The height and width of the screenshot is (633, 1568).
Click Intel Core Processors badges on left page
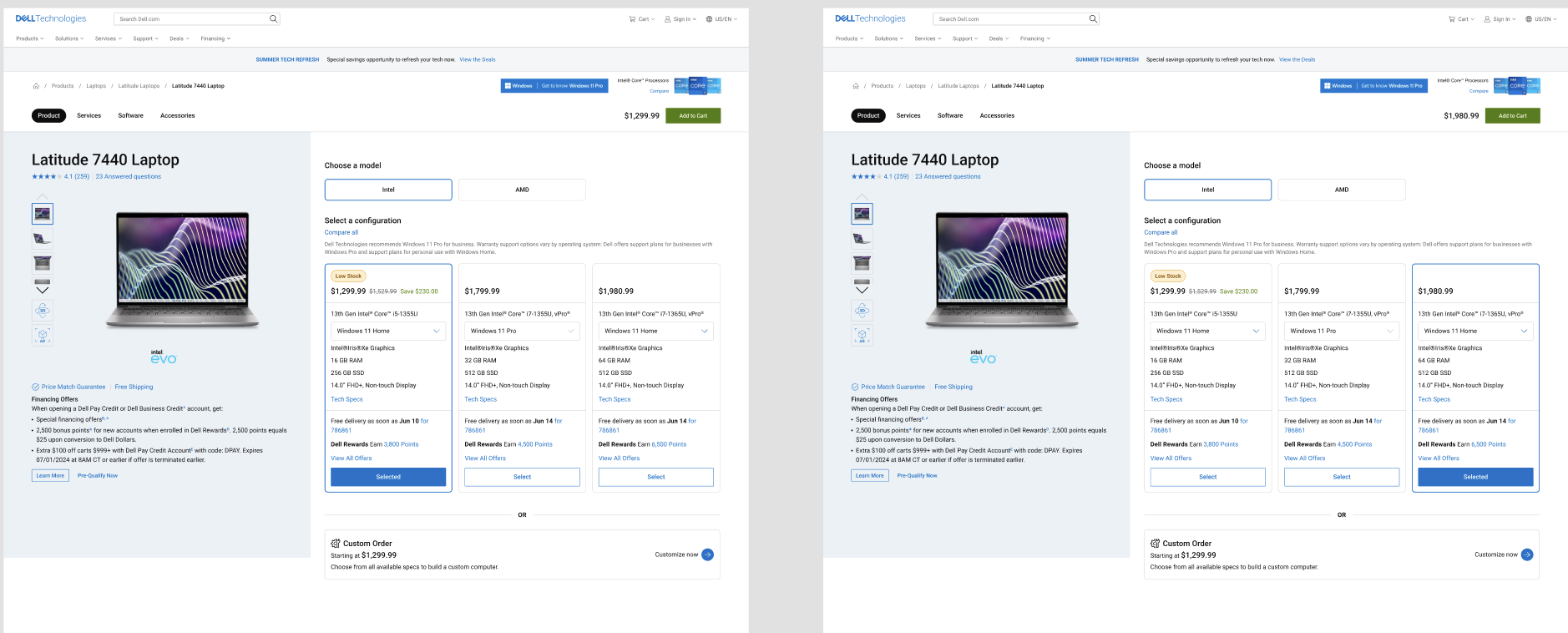tap(697, 85)
